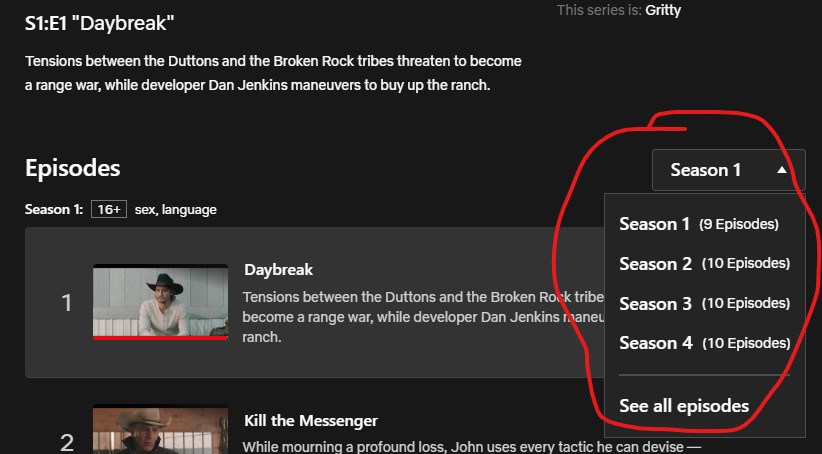Click the Daybreak episode description text

click(423, 317)
